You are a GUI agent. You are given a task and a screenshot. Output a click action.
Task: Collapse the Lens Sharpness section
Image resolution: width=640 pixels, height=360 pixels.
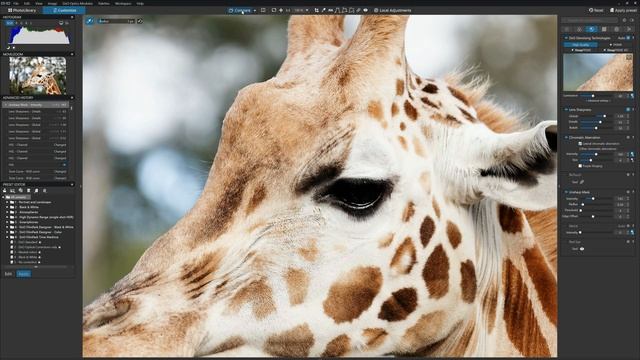click(x=566, y=109)
